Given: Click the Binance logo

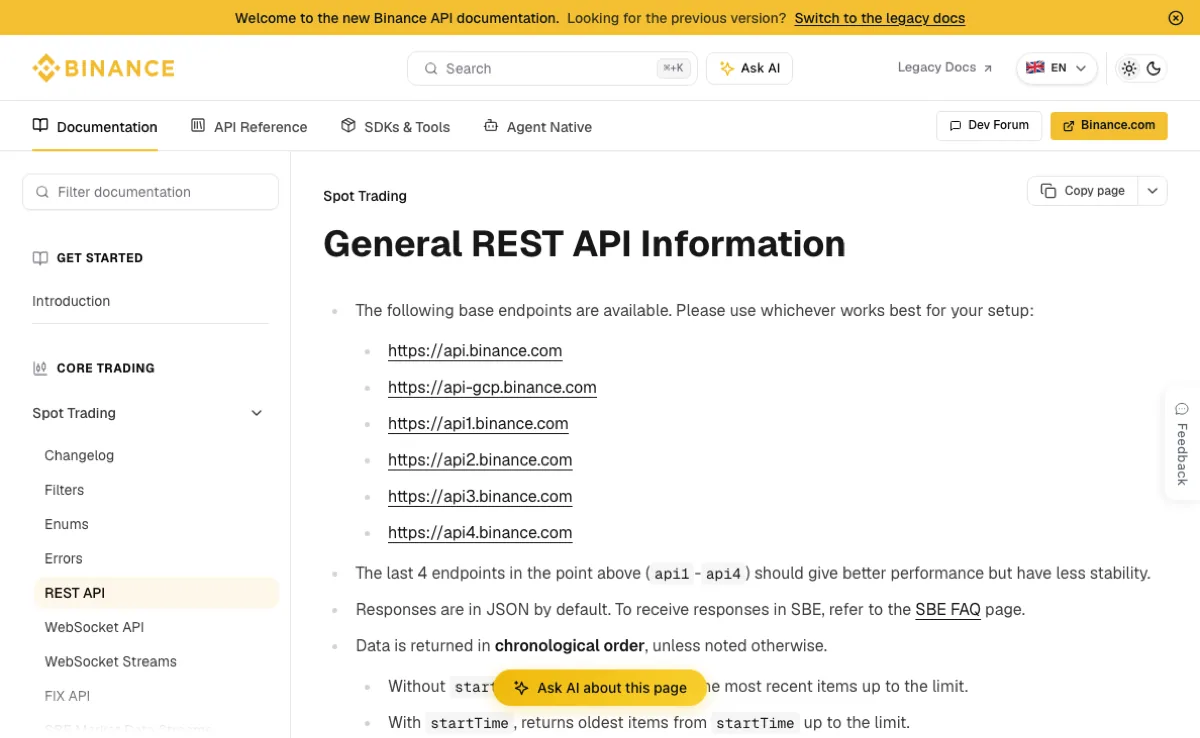Looking at the screenshot, I should point(103,68).
